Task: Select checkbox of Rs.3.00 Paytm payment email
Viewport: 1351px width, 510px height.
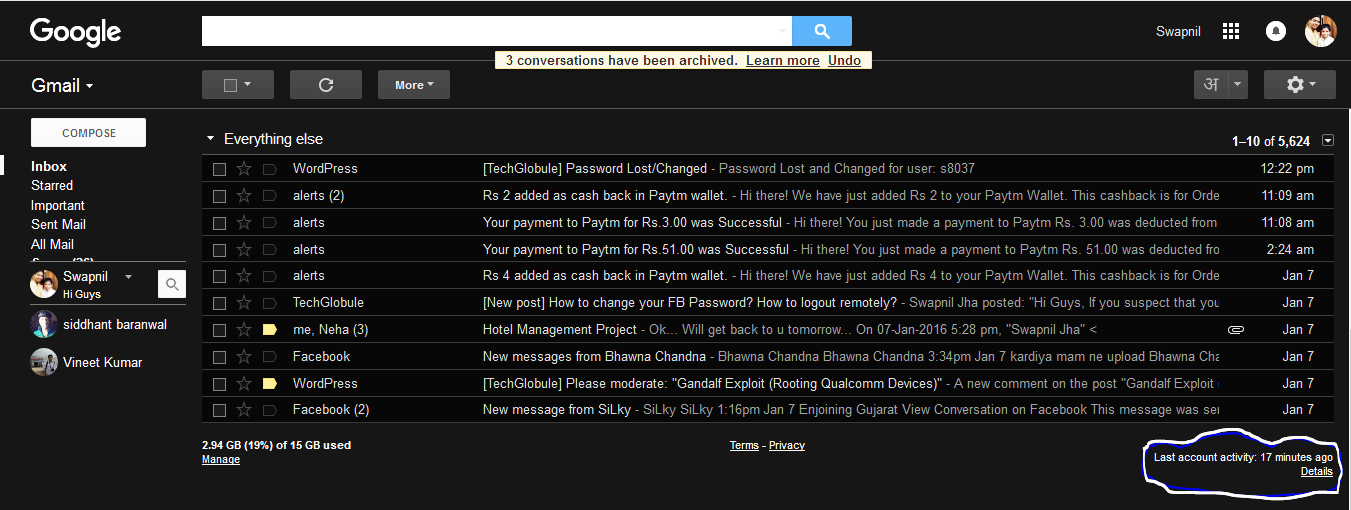Action: 219,223
